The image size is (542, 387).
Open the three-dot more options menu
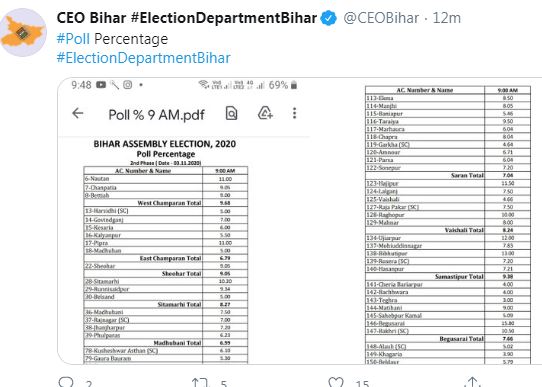click(295, 113)
